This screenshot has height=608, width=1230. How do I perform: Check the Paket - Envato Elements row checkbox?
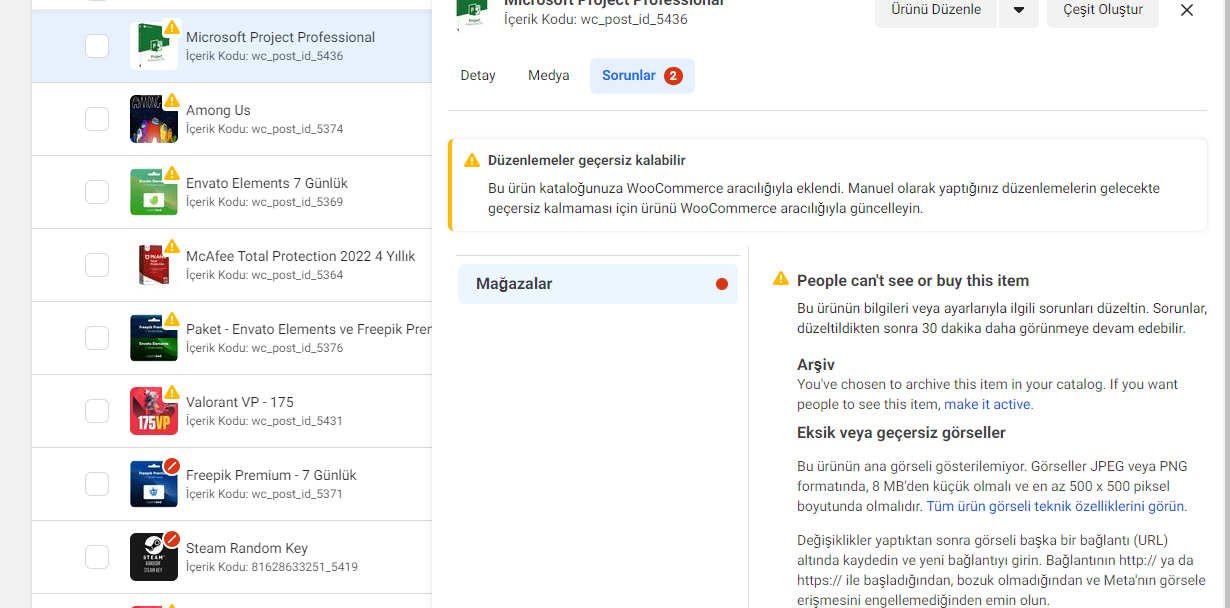97,338
